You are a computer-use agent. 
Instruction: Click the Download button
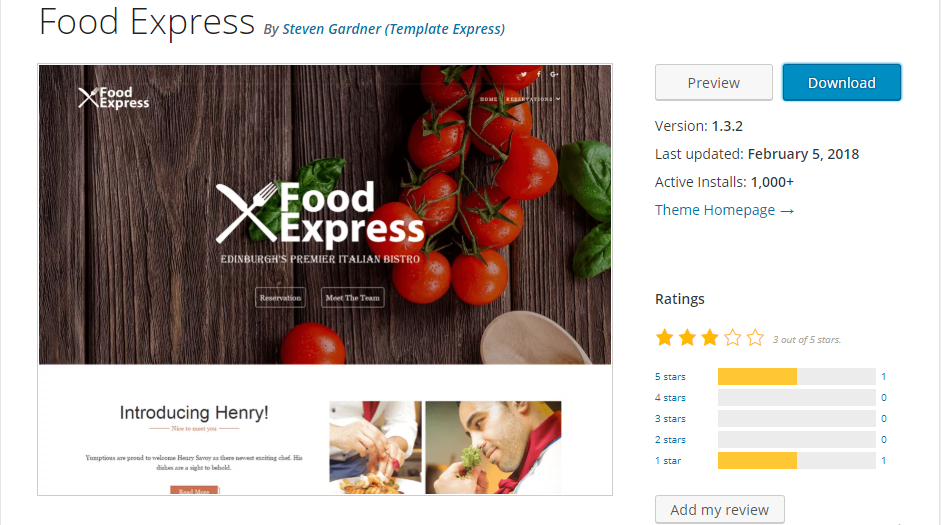click(841, 82)
